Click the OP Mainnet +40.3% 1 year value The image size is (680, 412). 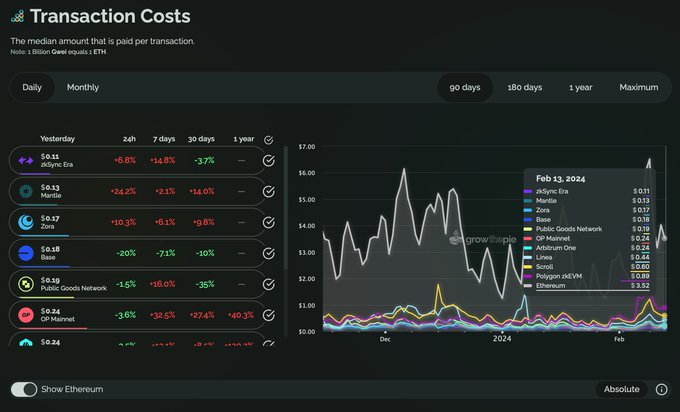point(241,315)
